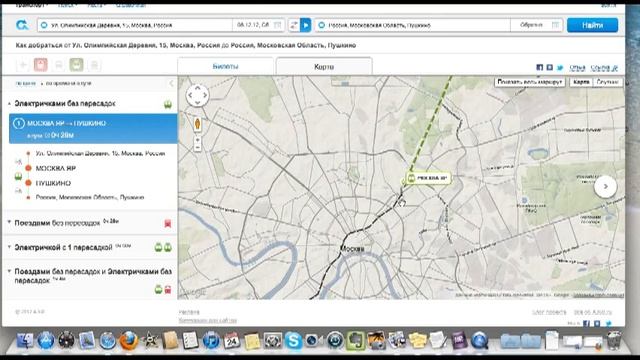Expand Поездами без пересадок и Электричками section
Image resolution: width=640 pixels, height=360 pixels.
pyautogui.click(x=9, y=271)
